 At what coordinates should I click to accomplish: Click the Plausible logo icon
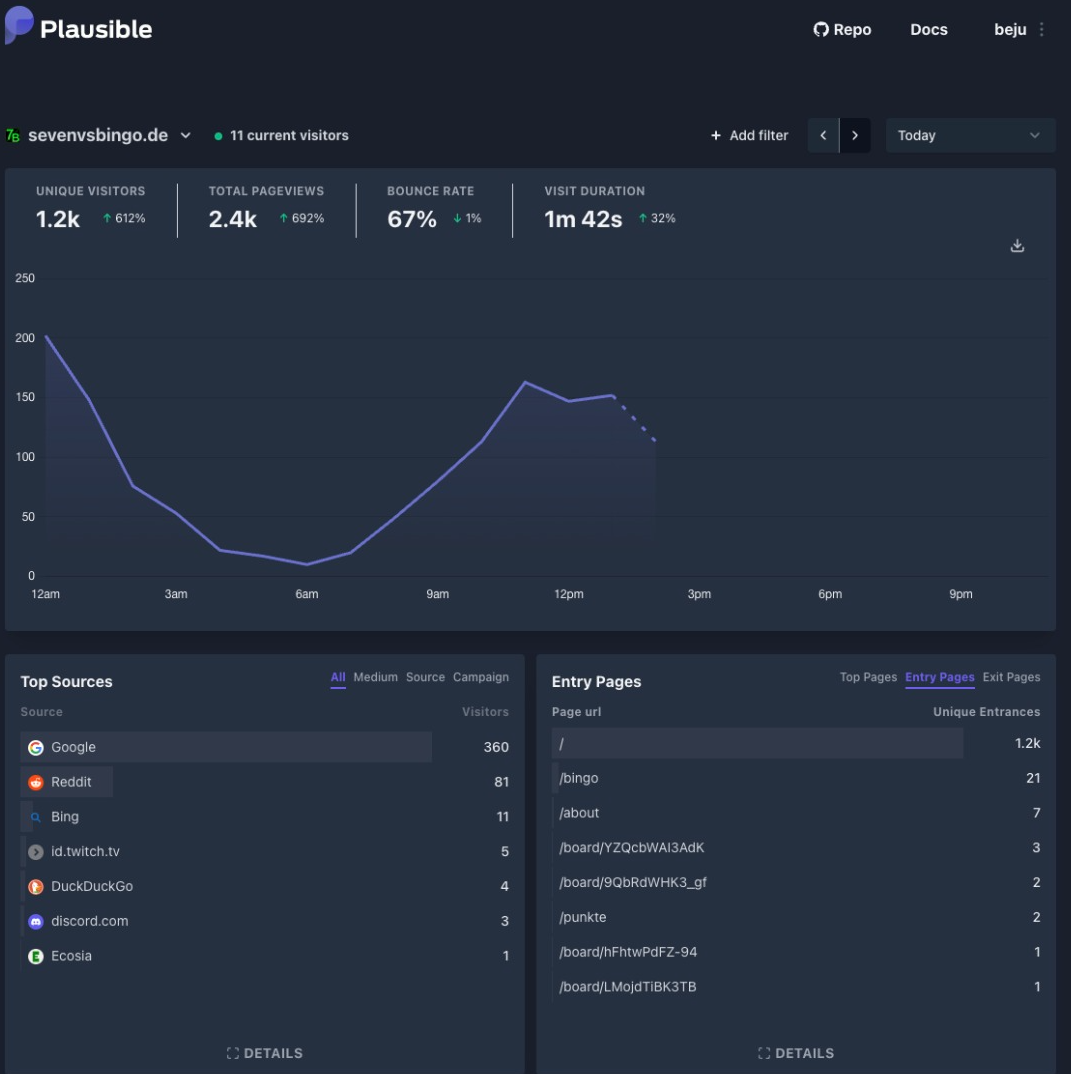17,28
